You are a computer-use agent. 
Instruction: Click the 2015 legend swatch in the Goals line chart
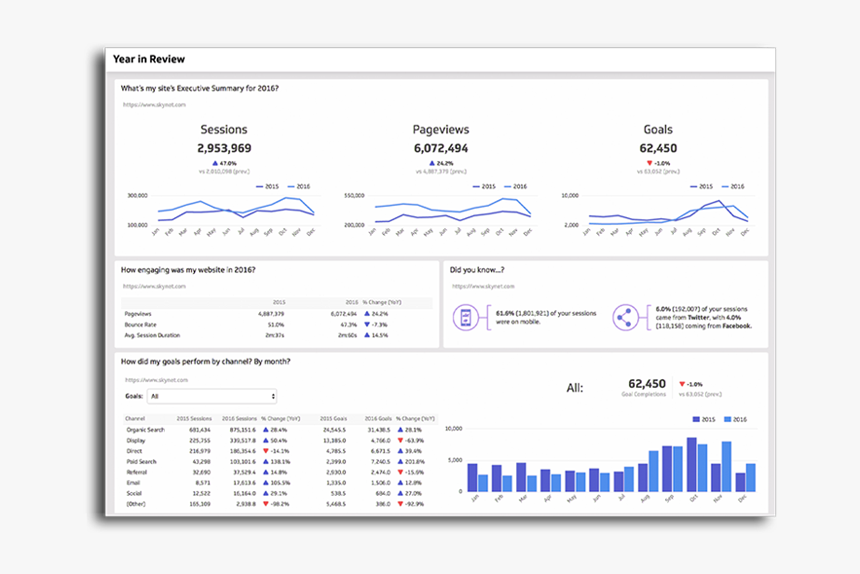pyautogui.click(x=694, y=187)
